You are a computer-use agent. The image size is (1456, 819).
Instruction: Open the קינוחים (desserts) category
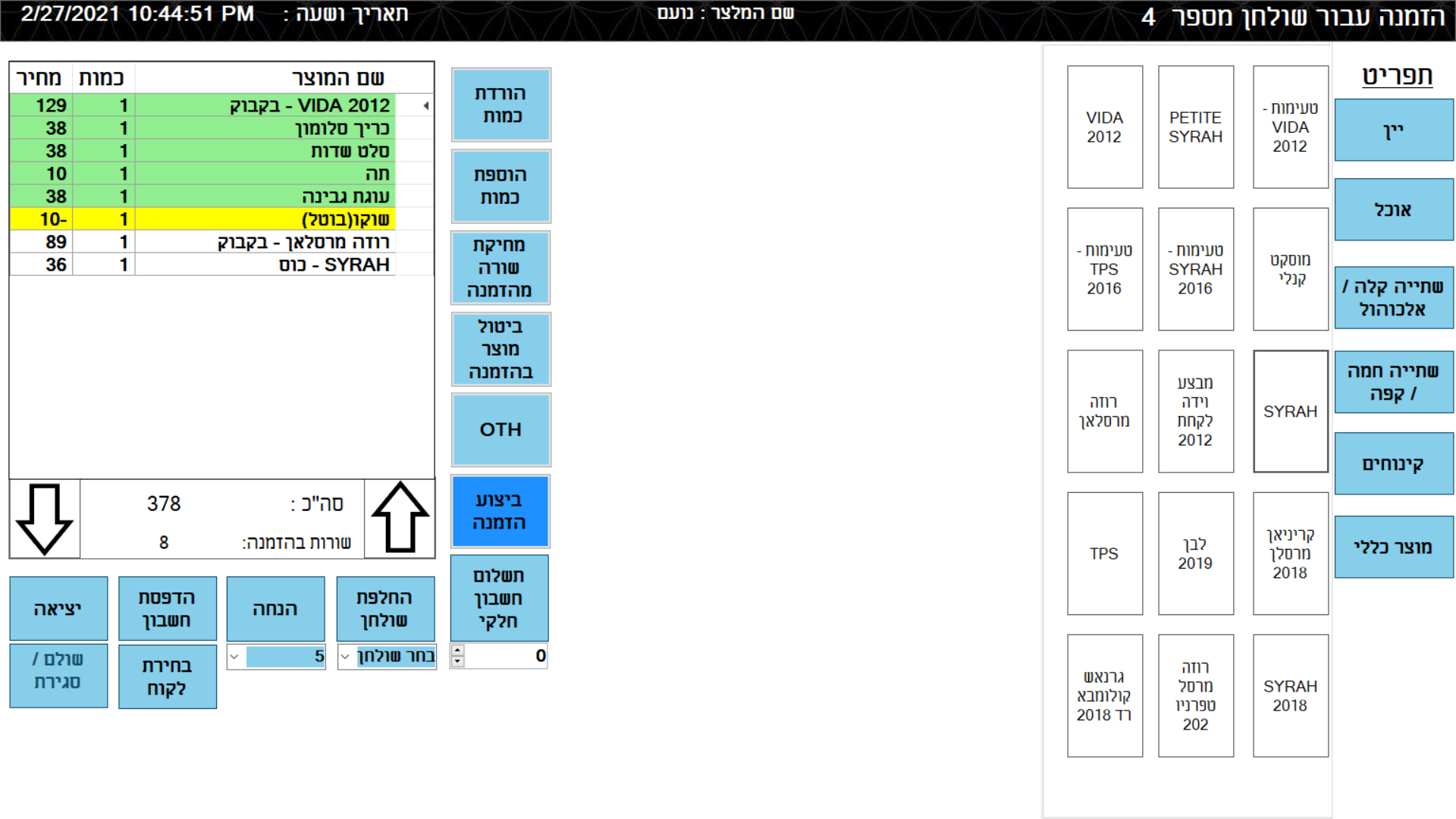(x=1393, y=463)
